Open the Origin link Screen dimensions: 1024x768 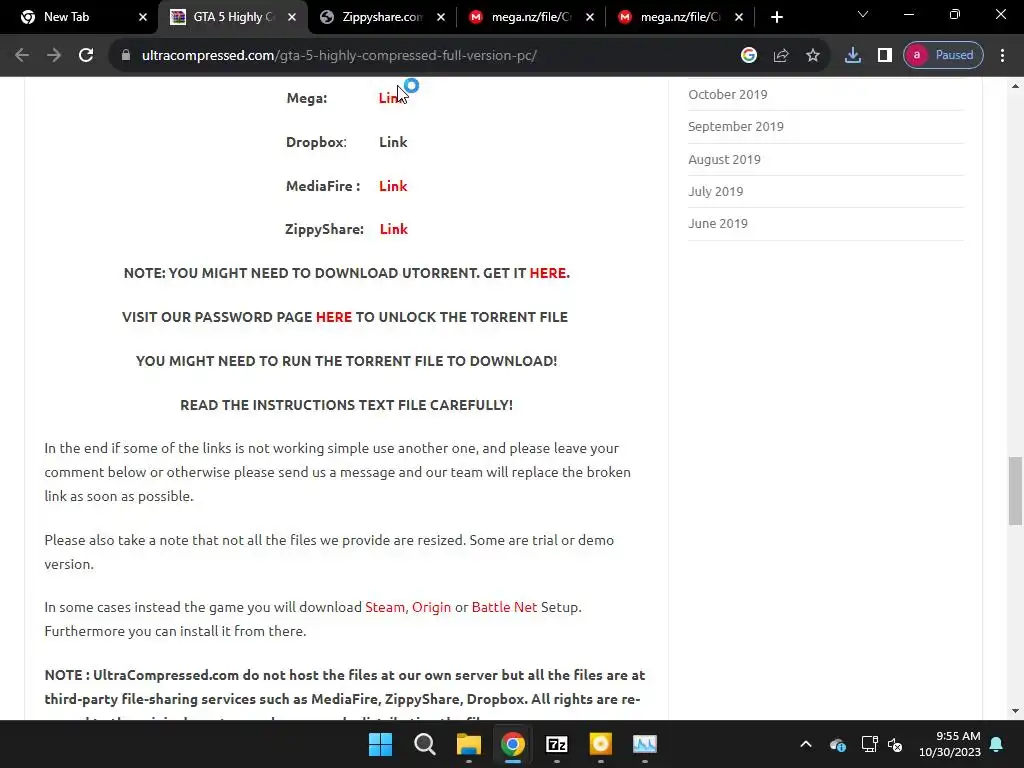click(431, 607)
